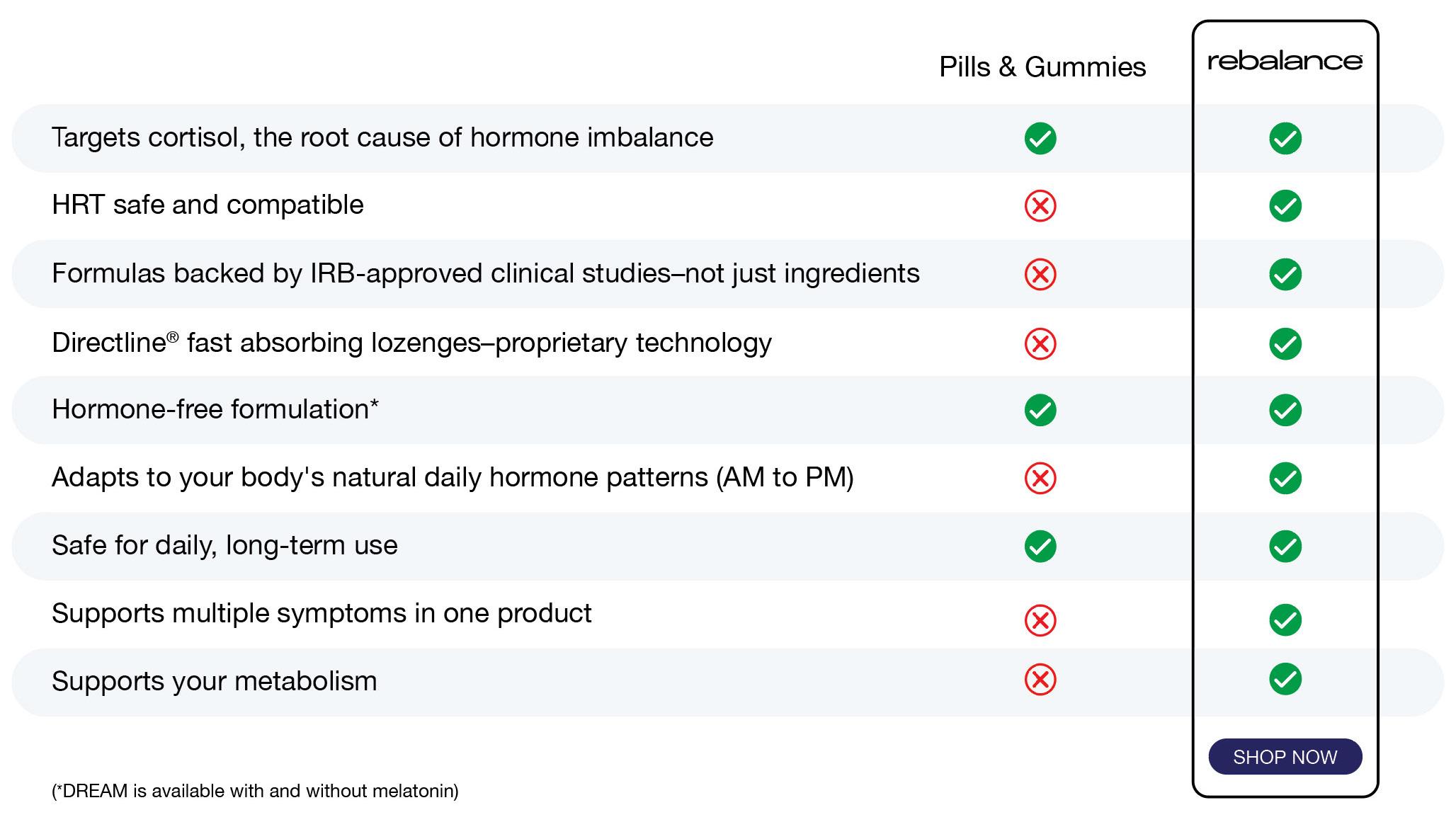Click rebalance checkmark for HRT safe row
This screenshot has height=822, width=1456.
coord(1285,206)
